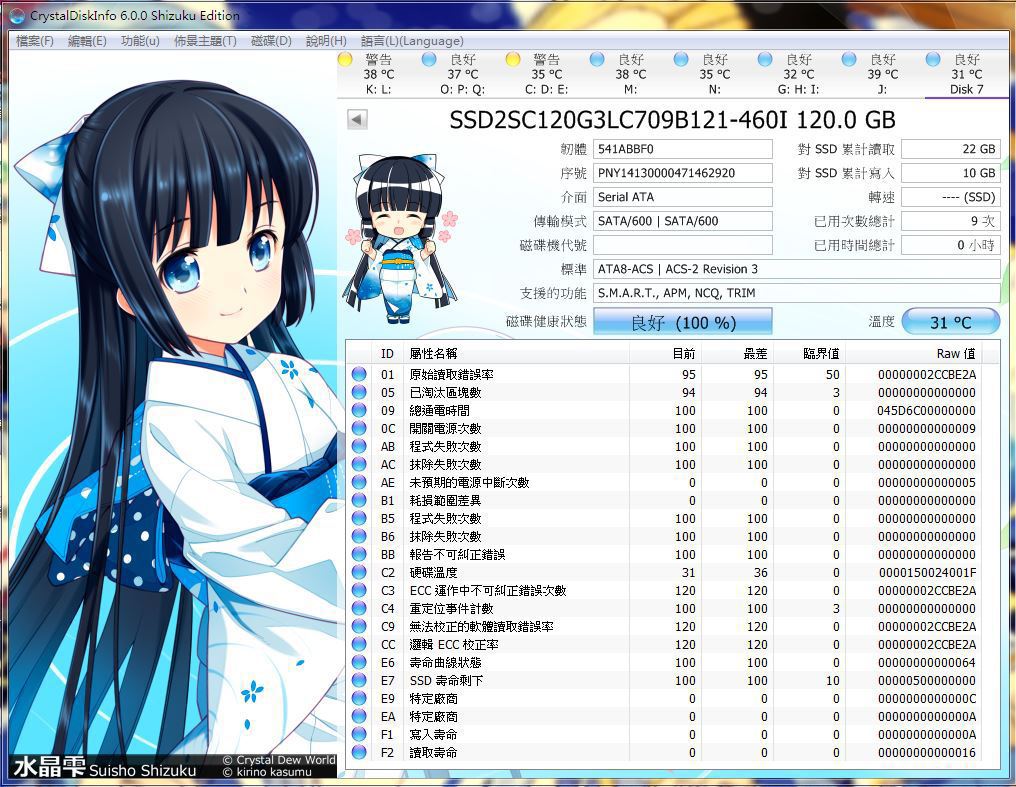Click status icon for attribute B6
The image size is (1016, 787).
tap(358, 536)
